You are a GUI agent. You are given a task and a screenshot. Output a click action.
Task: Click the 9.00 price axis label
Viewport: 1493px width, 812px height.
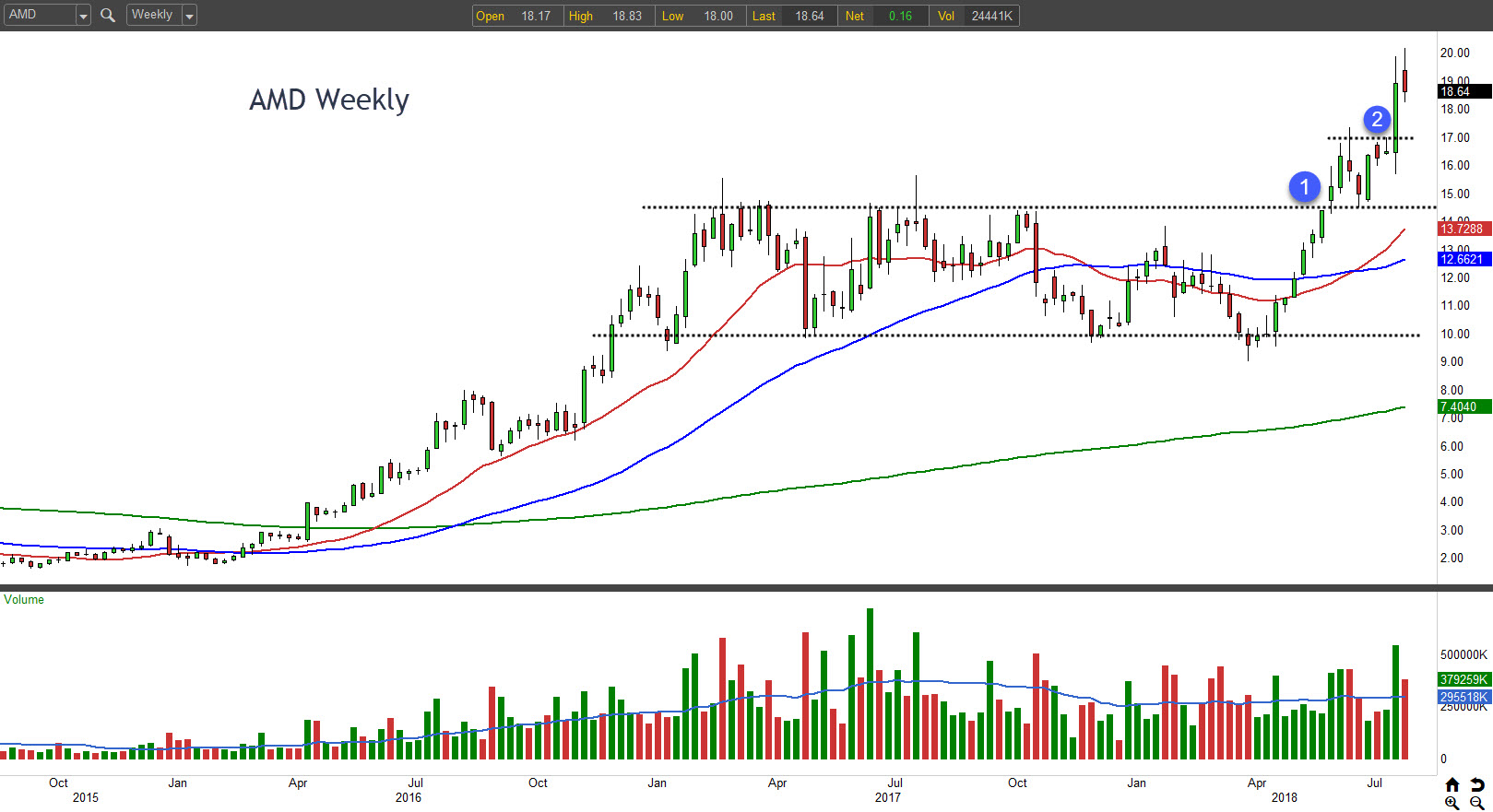(x=1452, y=361)
